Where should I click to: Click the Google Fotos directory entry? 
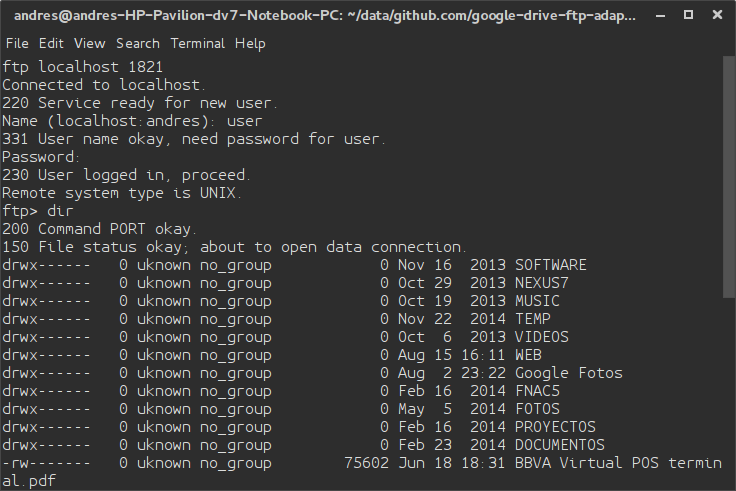(568, 373)
